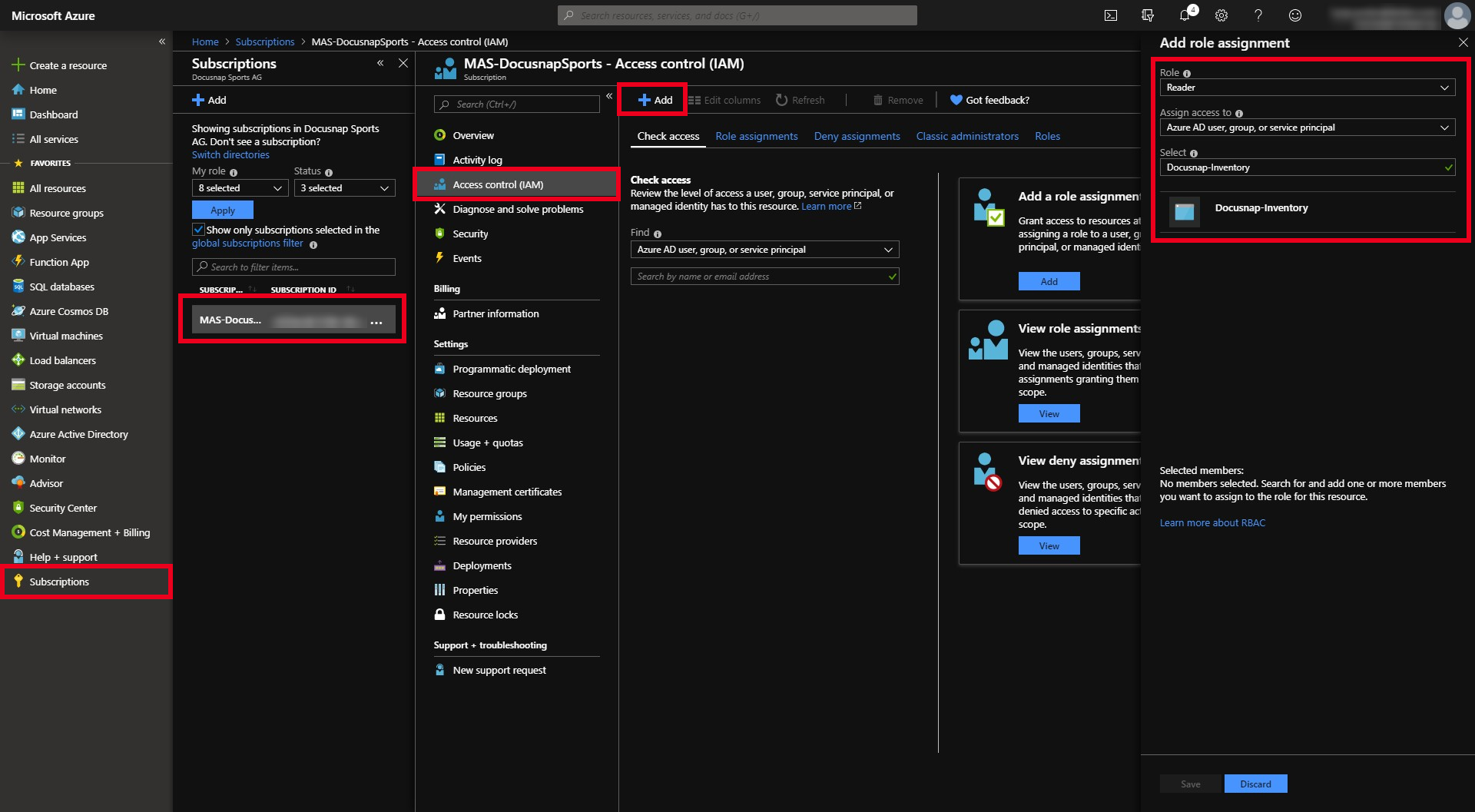The height and width of the screenshot is (812, 1475).
Task: Click Subscriptions breadcrumb link
Action: 265,41
